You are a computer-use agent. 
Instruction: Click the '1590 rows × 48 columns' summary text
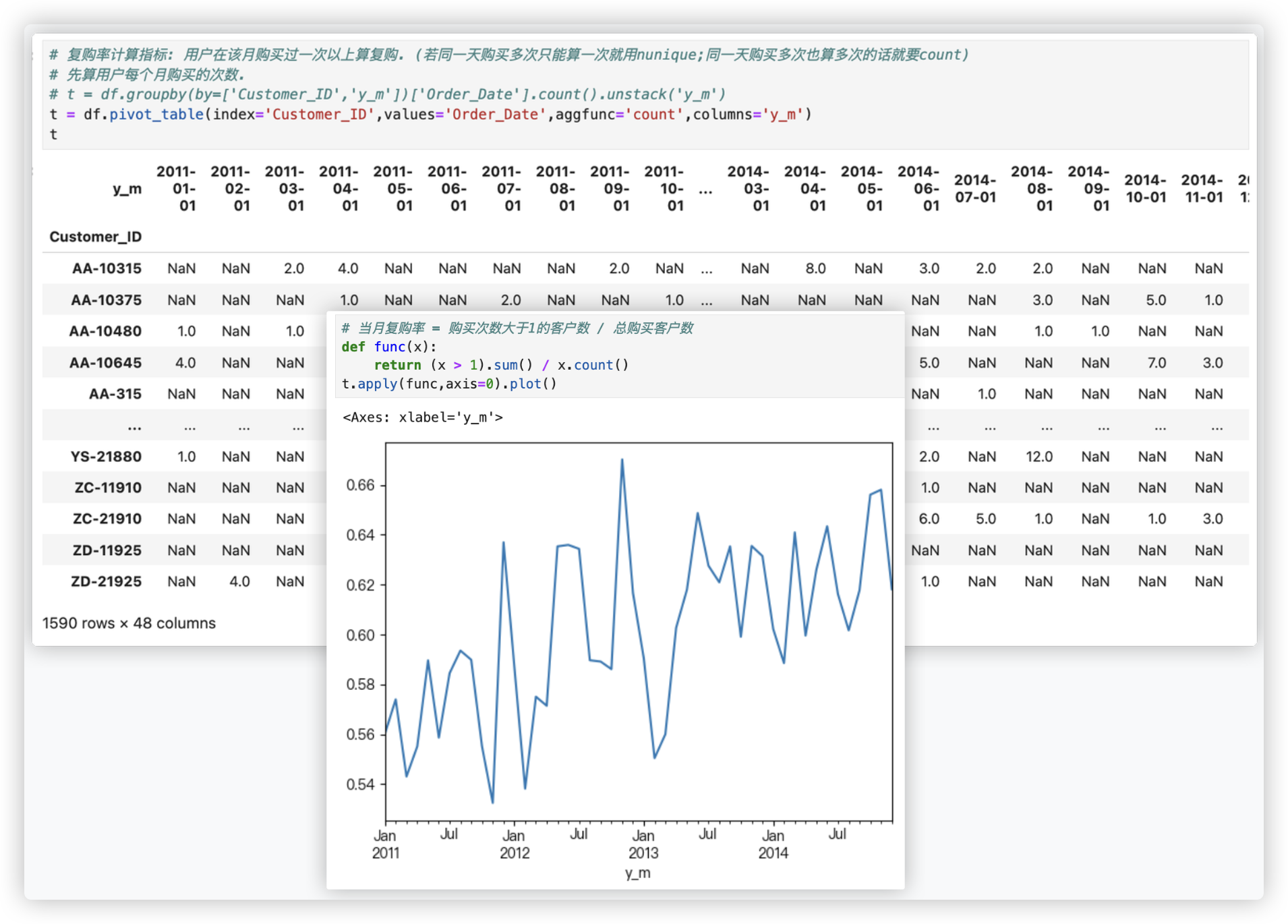pos(129,623)
